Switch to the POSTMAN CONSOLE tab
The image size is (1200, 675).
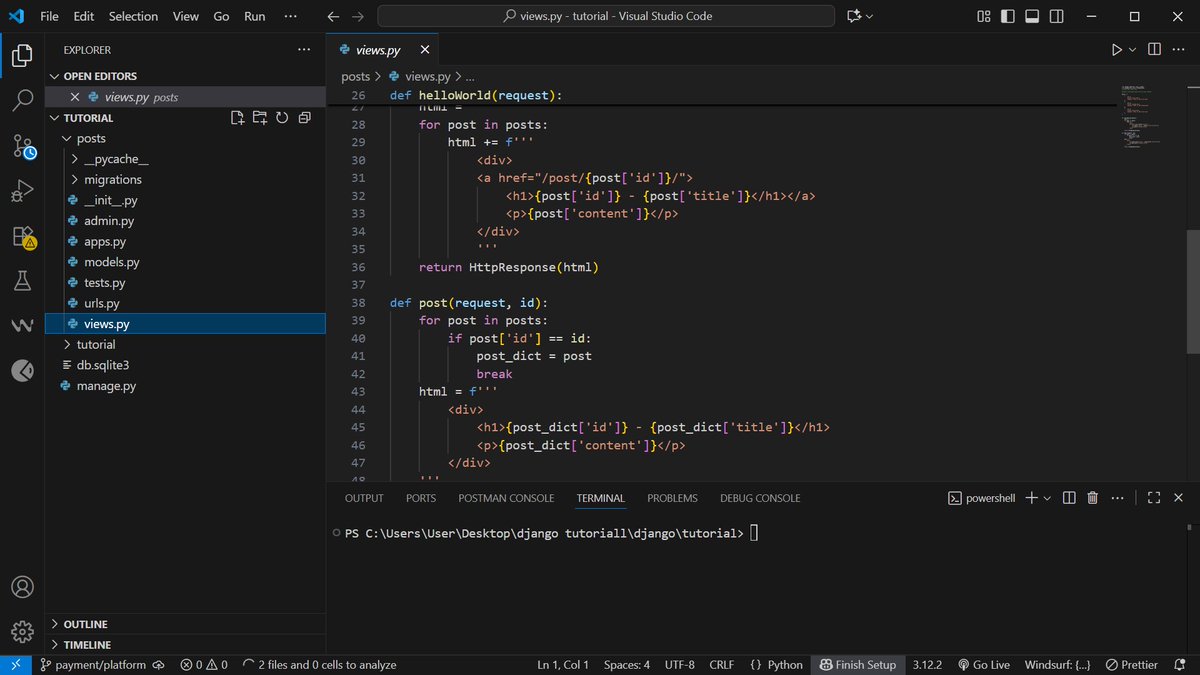pyautogui.click(x=506, y=498)
